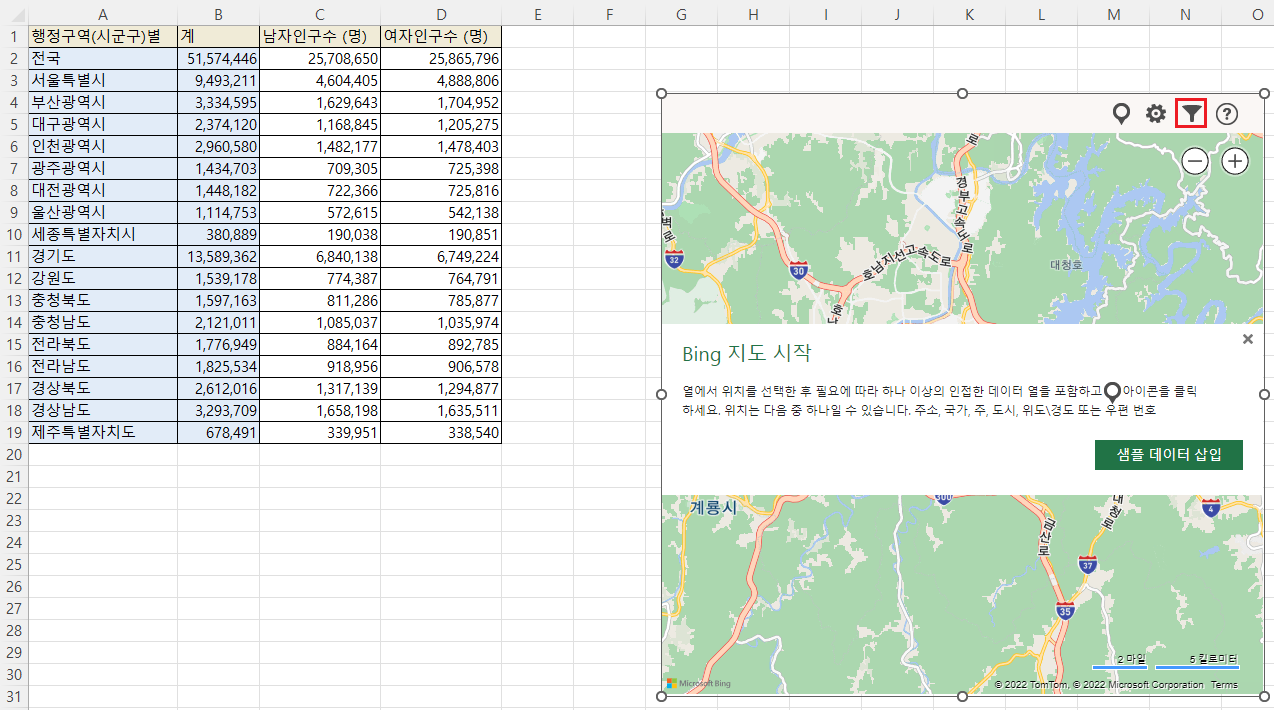Select cell 대구광역시
The height and width of the screenshot is (710, 1274).
[103, 125]
